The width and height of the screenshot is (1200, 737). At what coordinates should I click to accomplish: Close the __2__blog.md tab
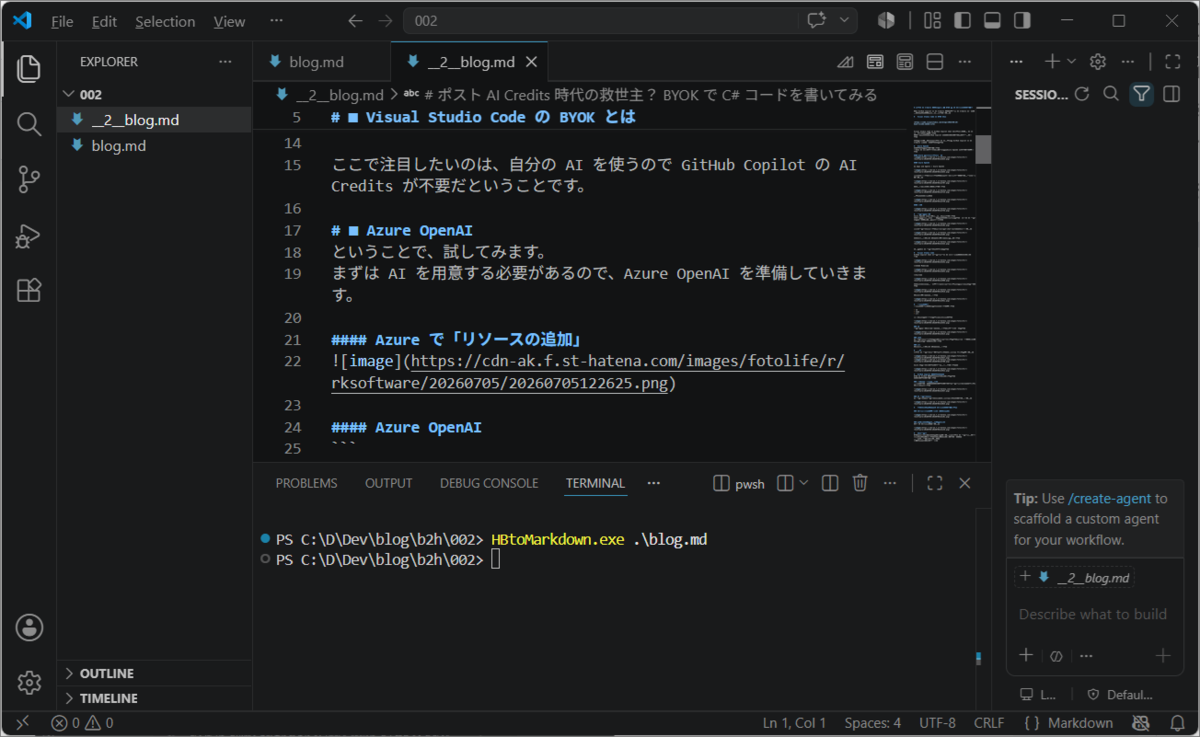pyautogui.click(x=532, y=62)
